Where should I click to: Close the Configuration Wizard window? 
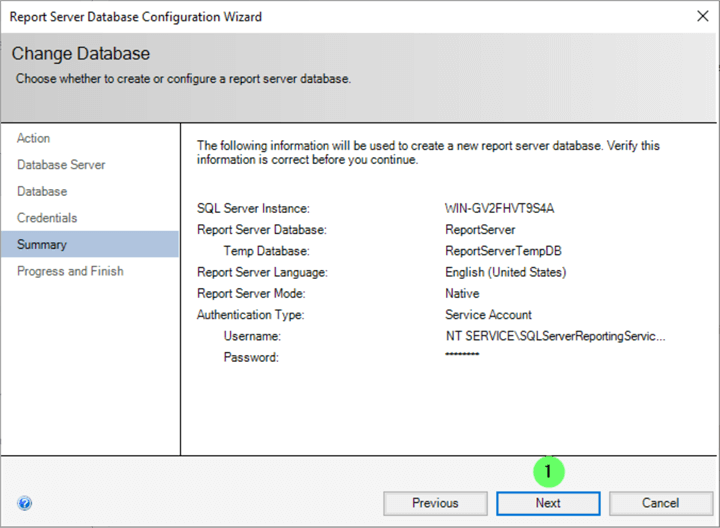tap(698, 16)
